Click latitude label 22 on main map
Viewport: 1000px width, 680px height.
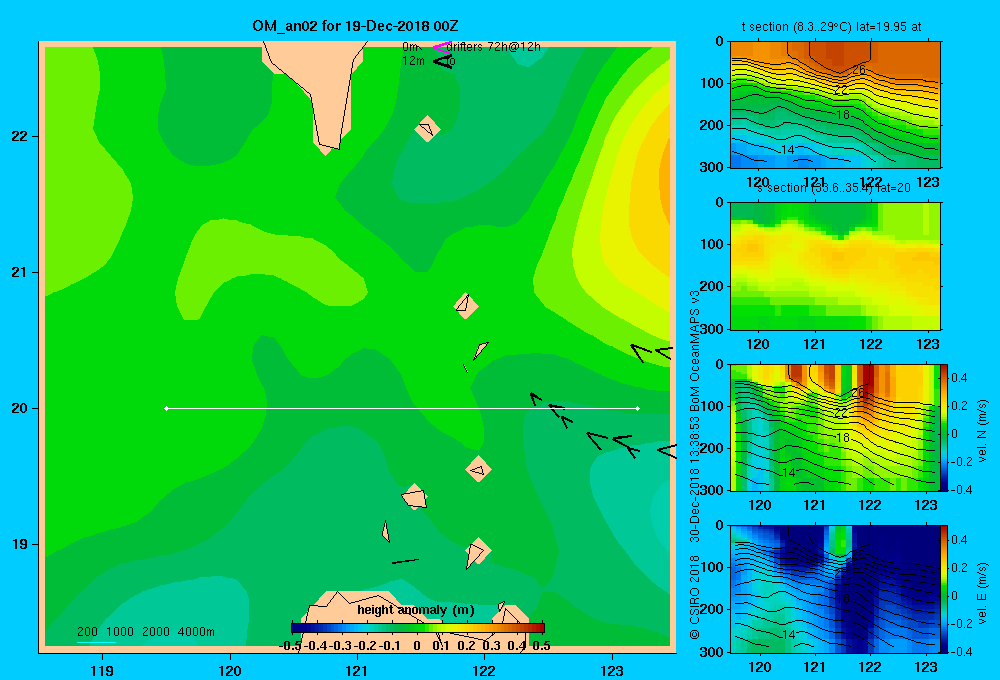coord(20,137)
